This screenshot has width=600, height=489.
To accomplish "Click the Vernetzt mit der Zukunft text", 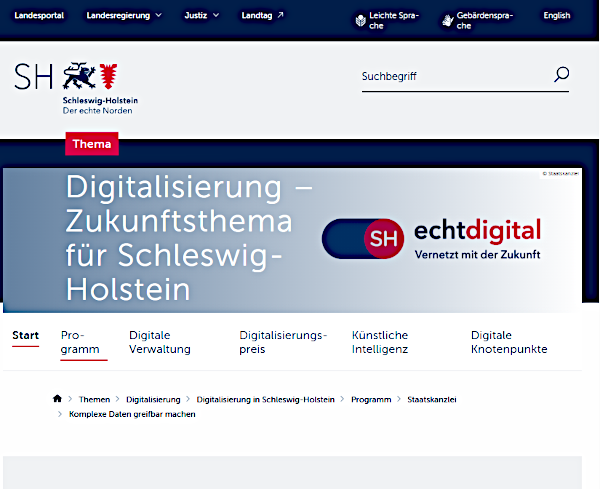I will (478, 254).
